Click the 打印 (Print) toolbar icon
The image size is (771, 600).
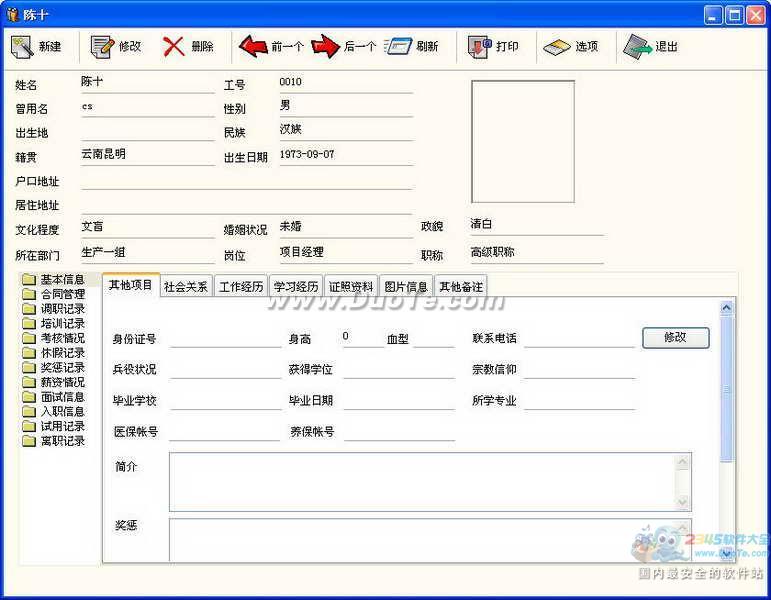[x=479, y=46]
